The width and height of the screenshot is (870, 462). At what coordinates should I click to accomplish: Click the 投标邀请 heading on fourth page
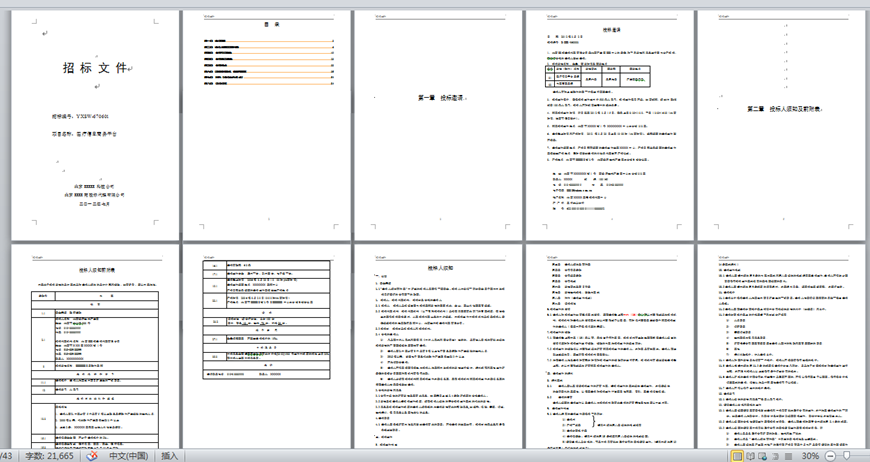[x=612, y=29]
